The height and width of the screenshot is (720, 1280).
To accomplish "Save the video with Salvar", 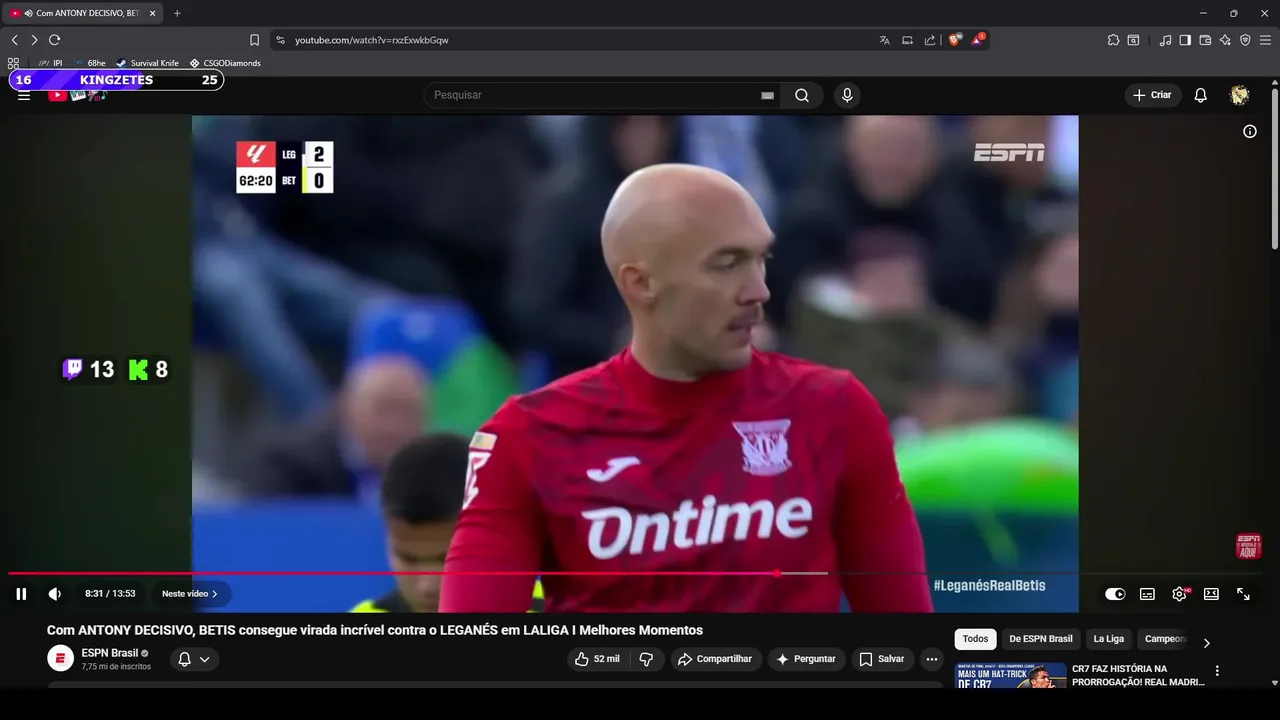I will click(x=881, y=659).
